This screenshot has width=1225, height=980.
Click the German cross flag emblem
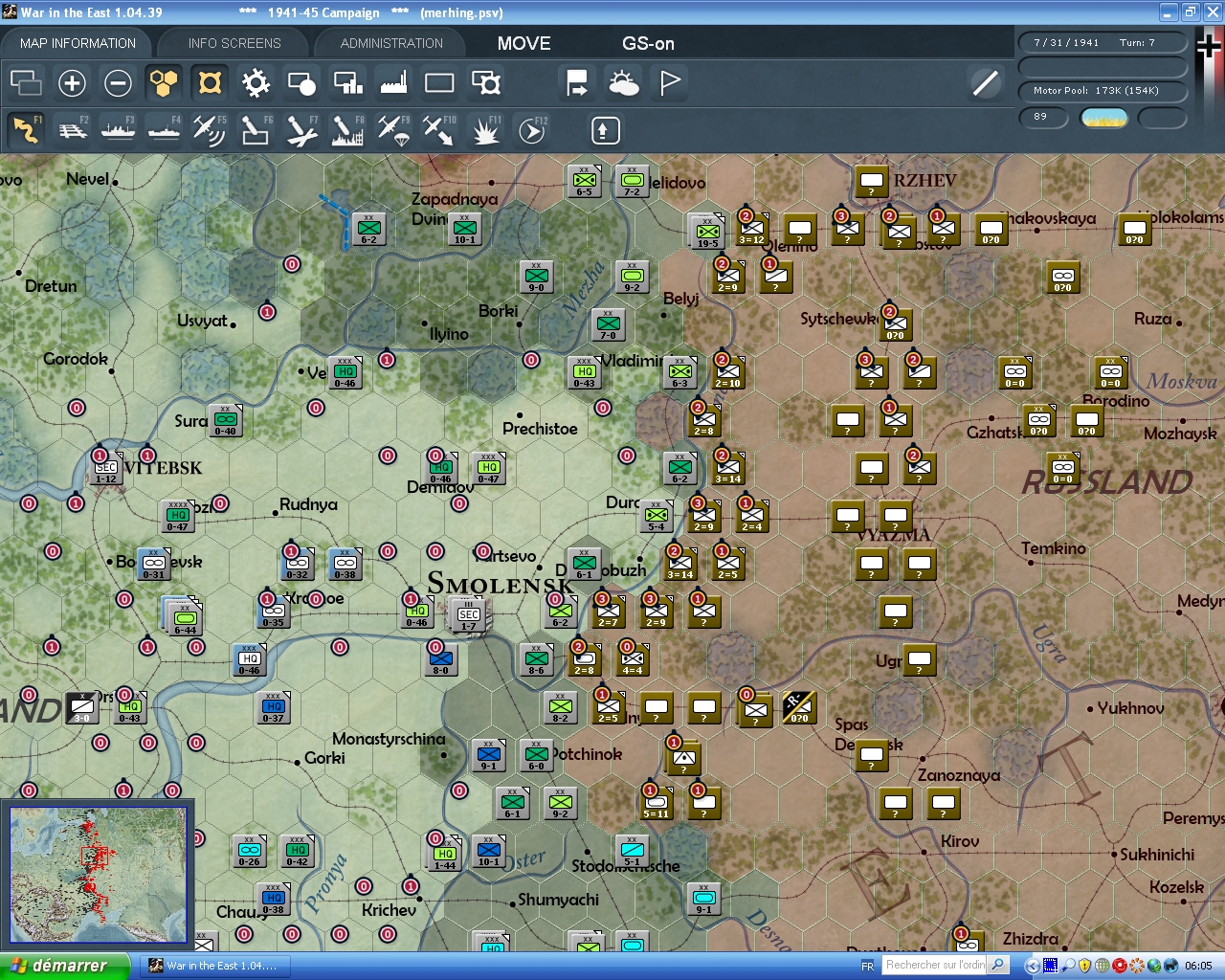pos(1209,48)
